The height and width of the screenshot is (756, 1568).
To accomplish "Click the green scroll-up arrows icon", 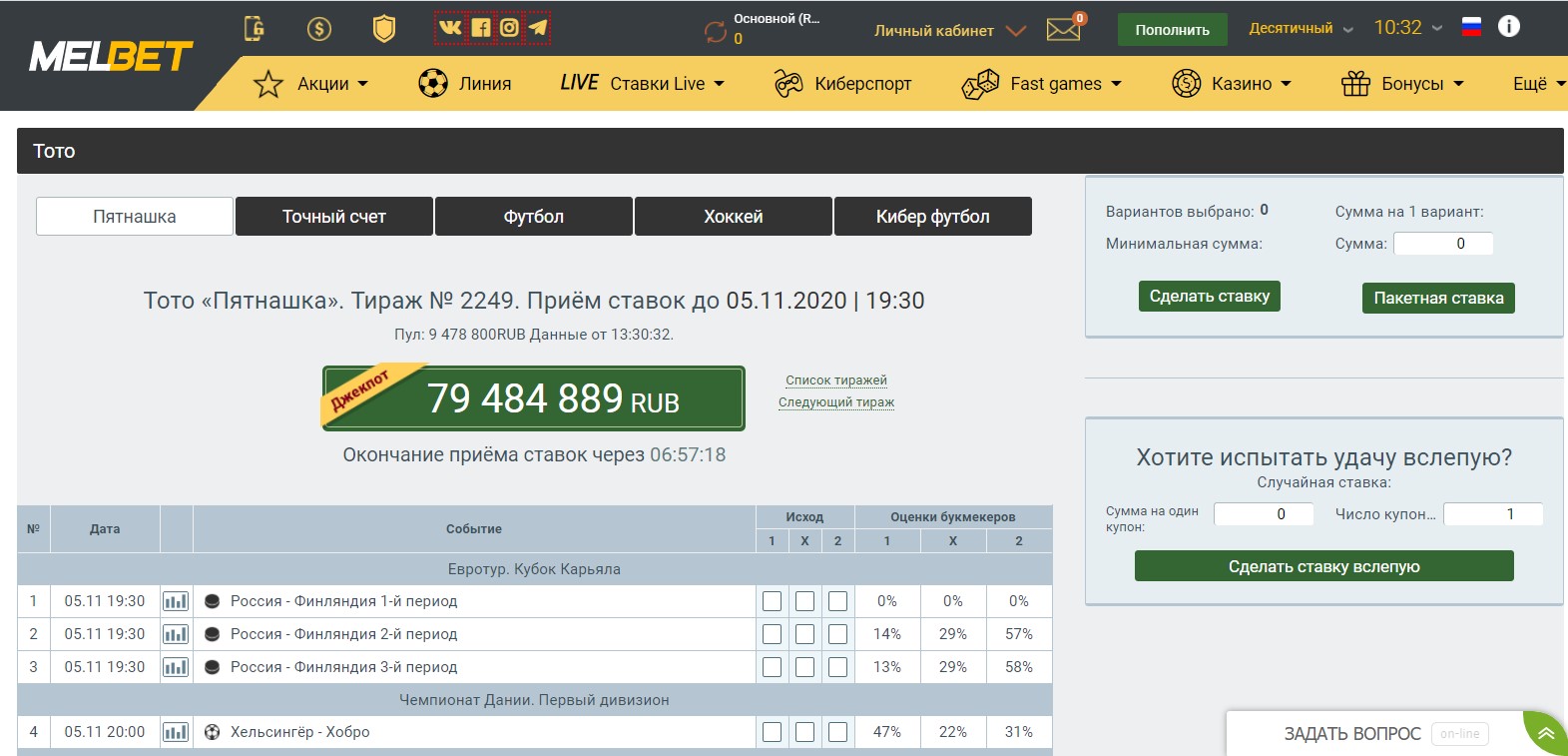I will [1546, 733].
